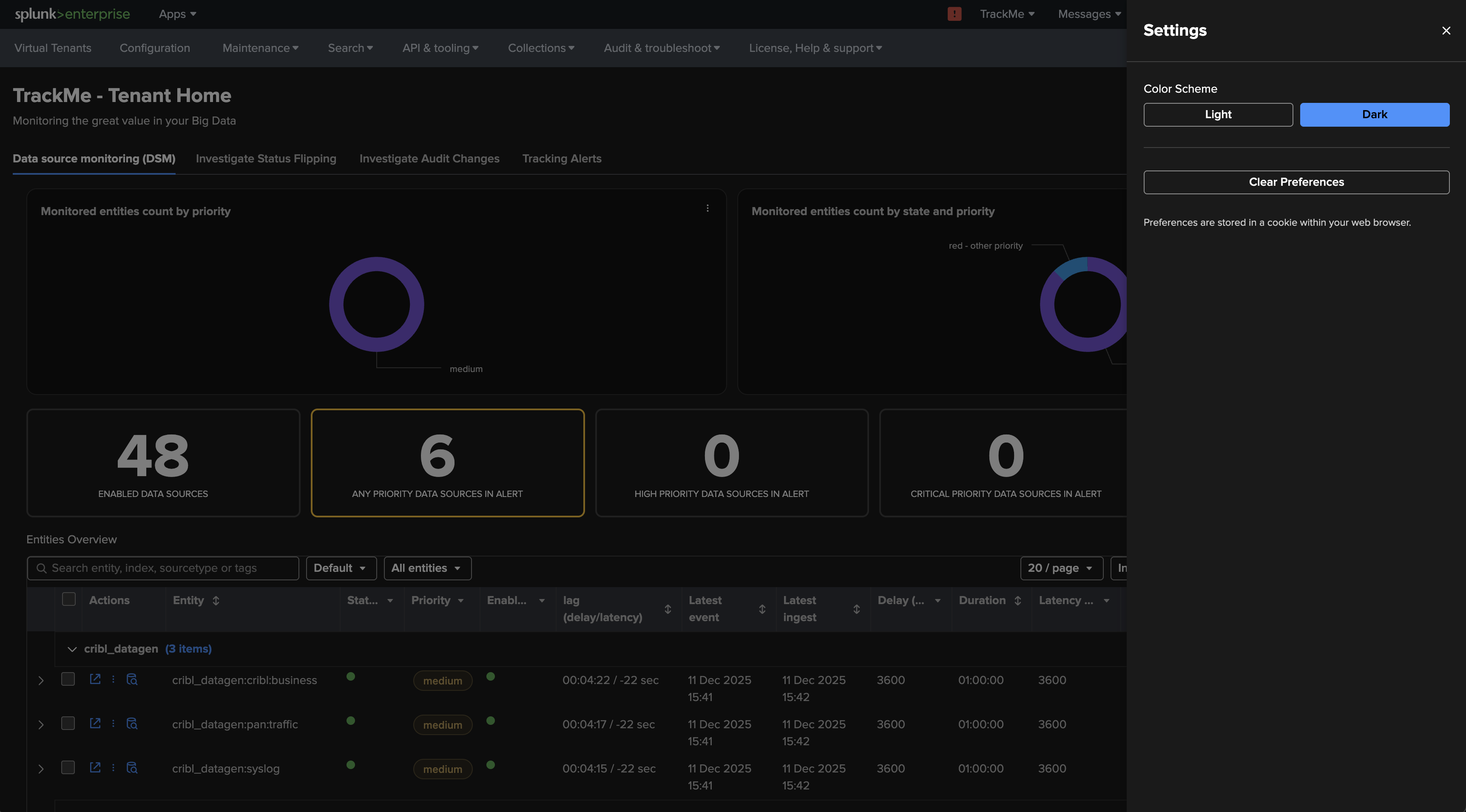Screen dimensions: 1466x812
Task: Open the Maintenance menu in navigation bar
Action: tap(260, 48)
